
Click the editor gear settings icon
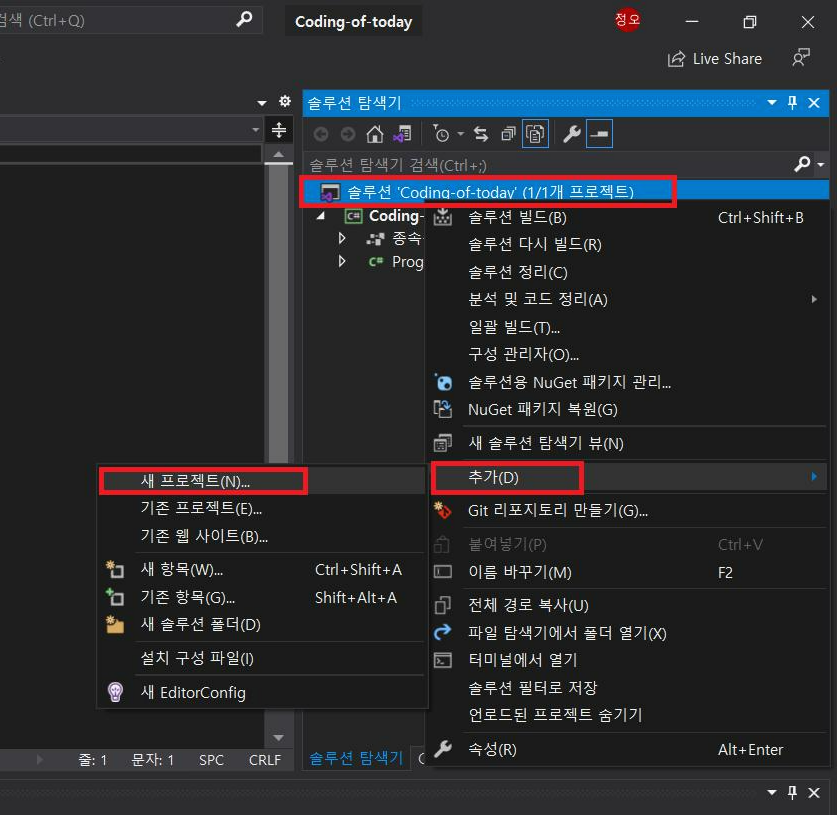pyautogui.click(x=285, y=101)
